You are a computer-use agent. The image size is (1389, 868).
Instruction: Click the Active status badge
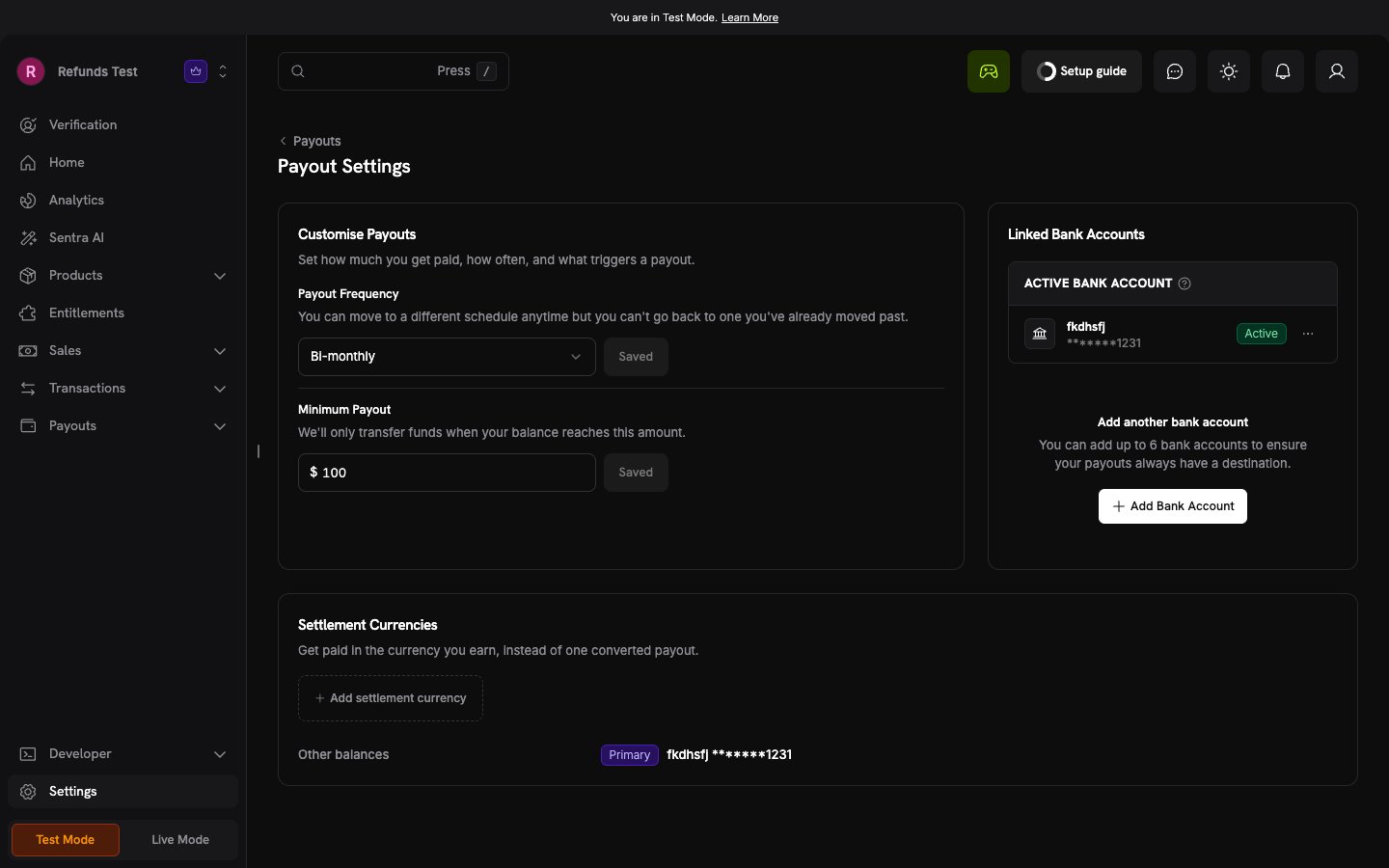(x=1261, y=334)
